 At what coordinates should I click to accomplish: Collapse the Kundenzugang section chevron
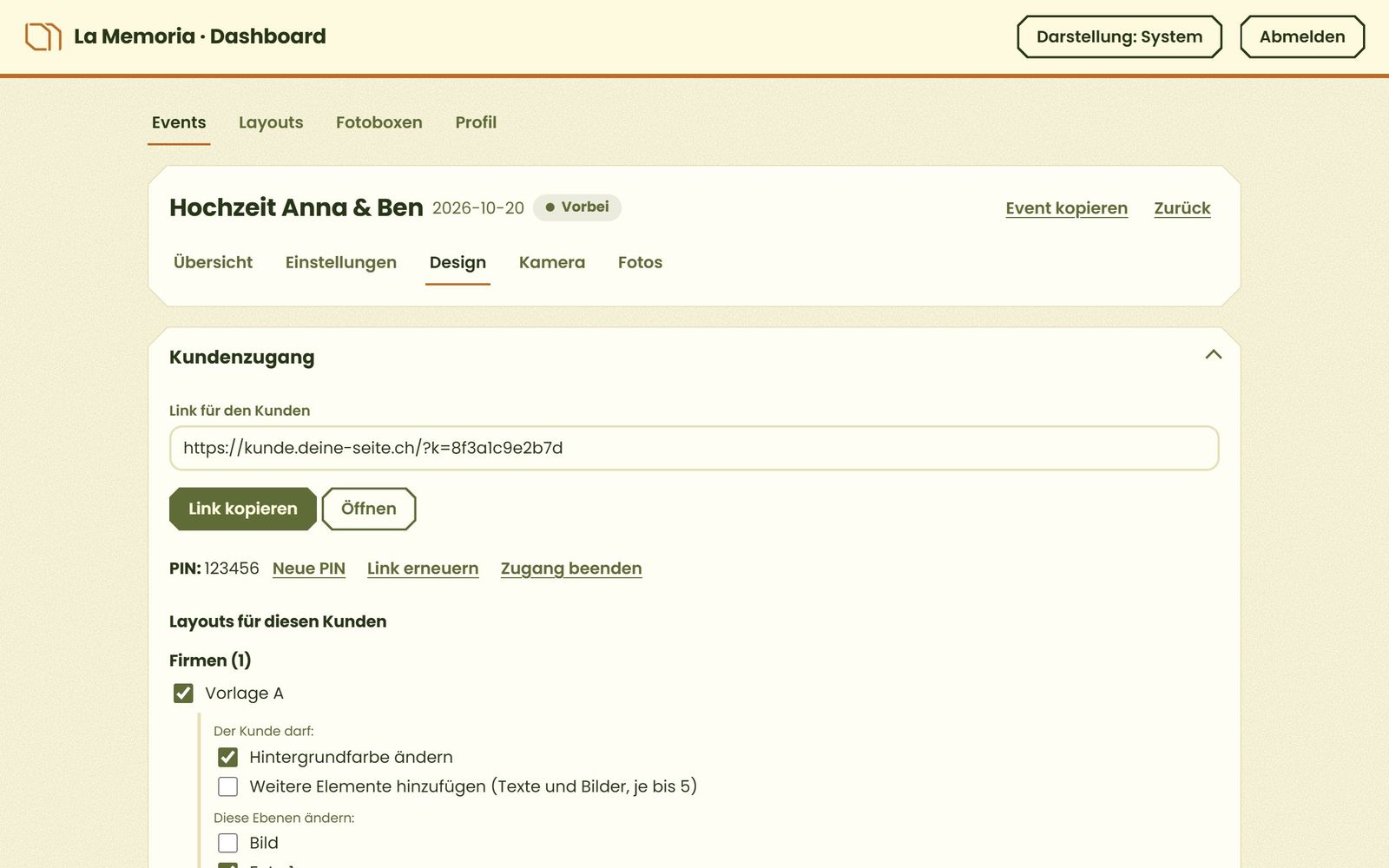[1213, 354]
